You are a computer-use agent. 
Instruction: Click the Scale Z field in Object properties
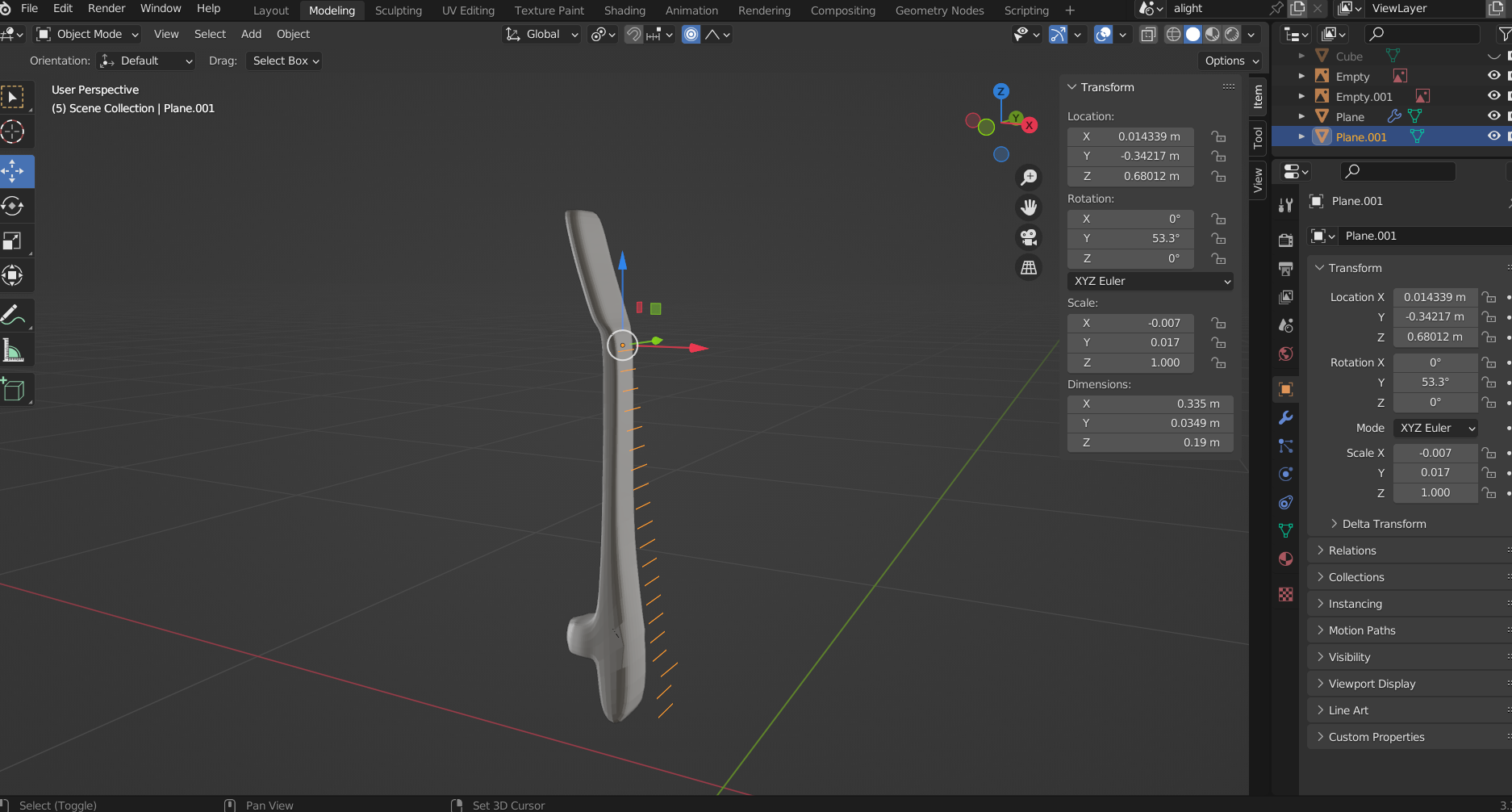[x=1435, y=492]
